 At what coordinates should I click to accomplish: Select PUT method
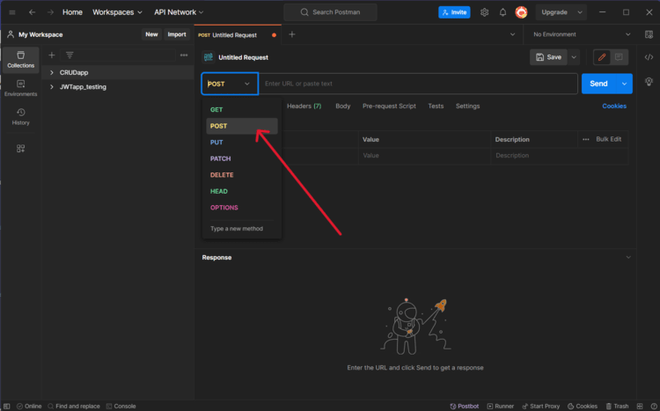coord(242,142)
